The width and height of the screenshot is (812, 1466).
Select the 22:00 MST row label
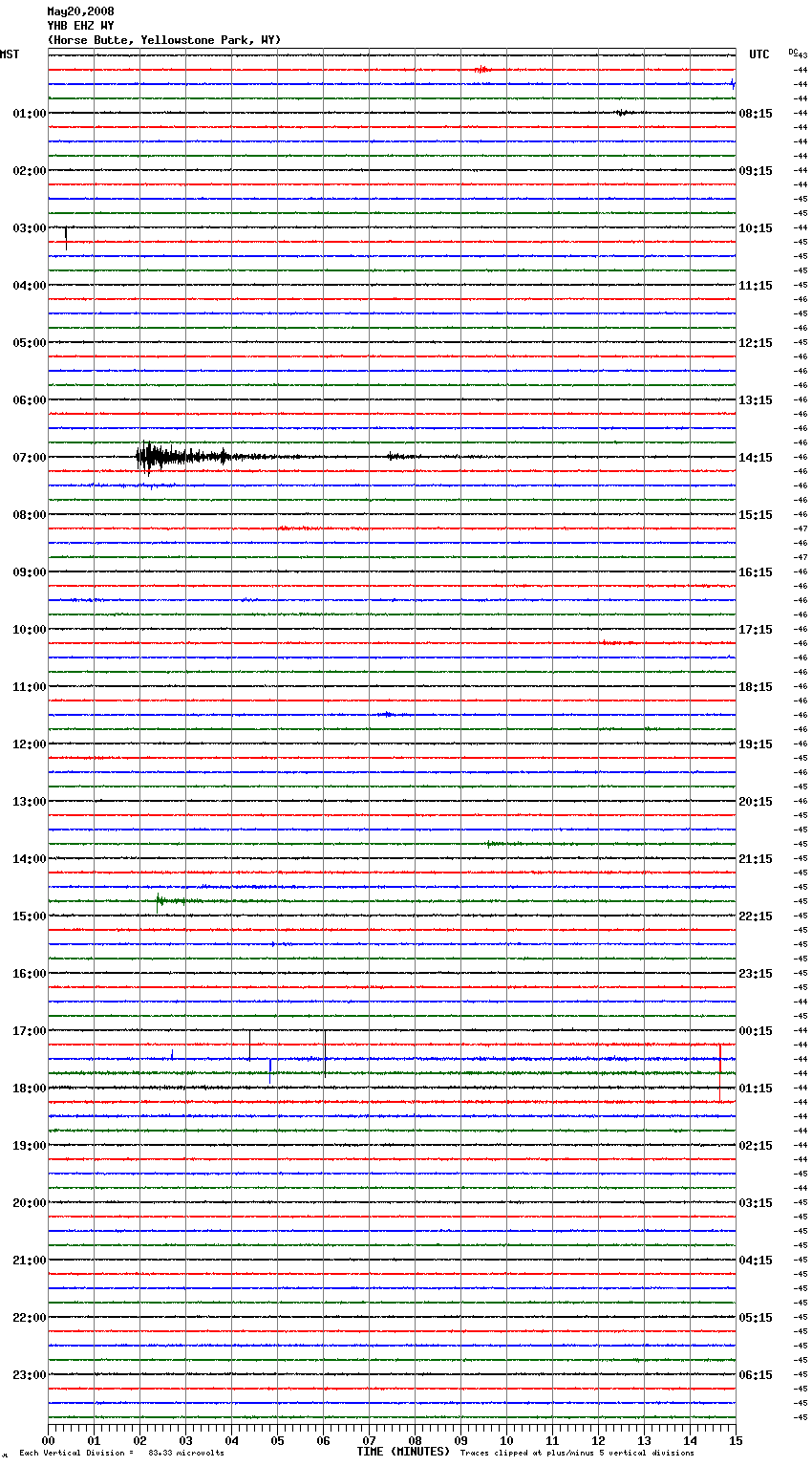[29, 1317]
